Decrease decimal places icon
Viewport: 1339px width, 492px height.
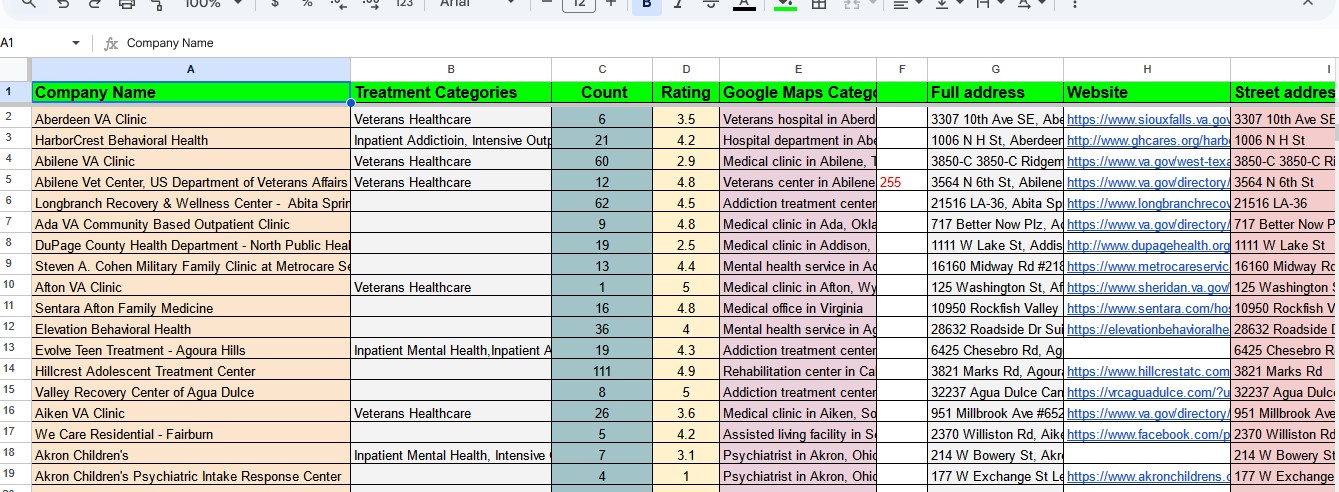(339, 3)
